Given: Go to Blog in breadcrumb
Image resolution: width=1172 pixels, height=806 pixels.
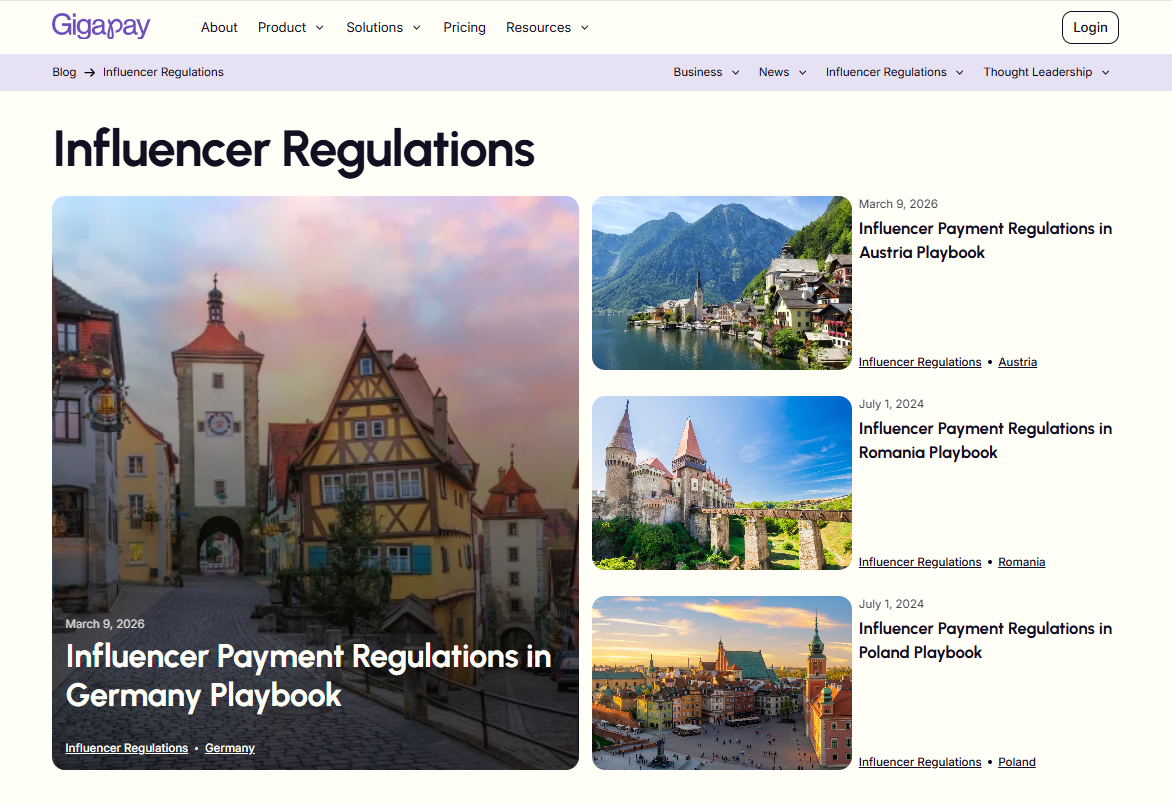Looking at the screenshot, I should pyautogui.click(x=64, y=73).
